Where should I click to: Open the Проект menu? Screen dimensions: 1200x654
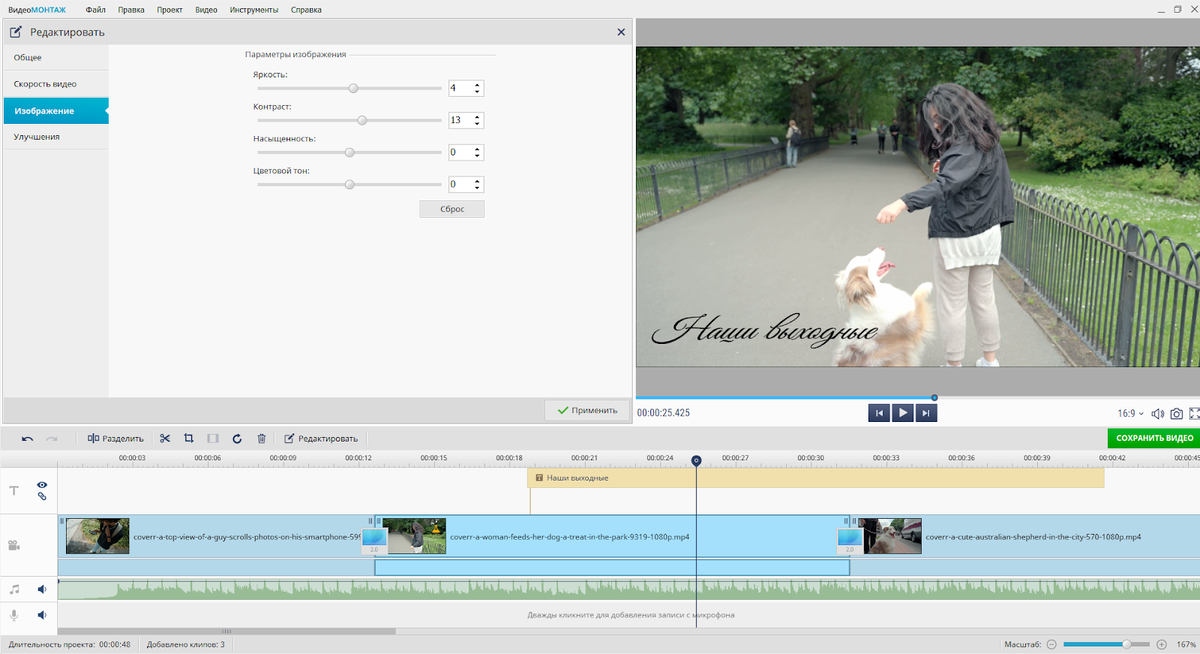(170, 9)
